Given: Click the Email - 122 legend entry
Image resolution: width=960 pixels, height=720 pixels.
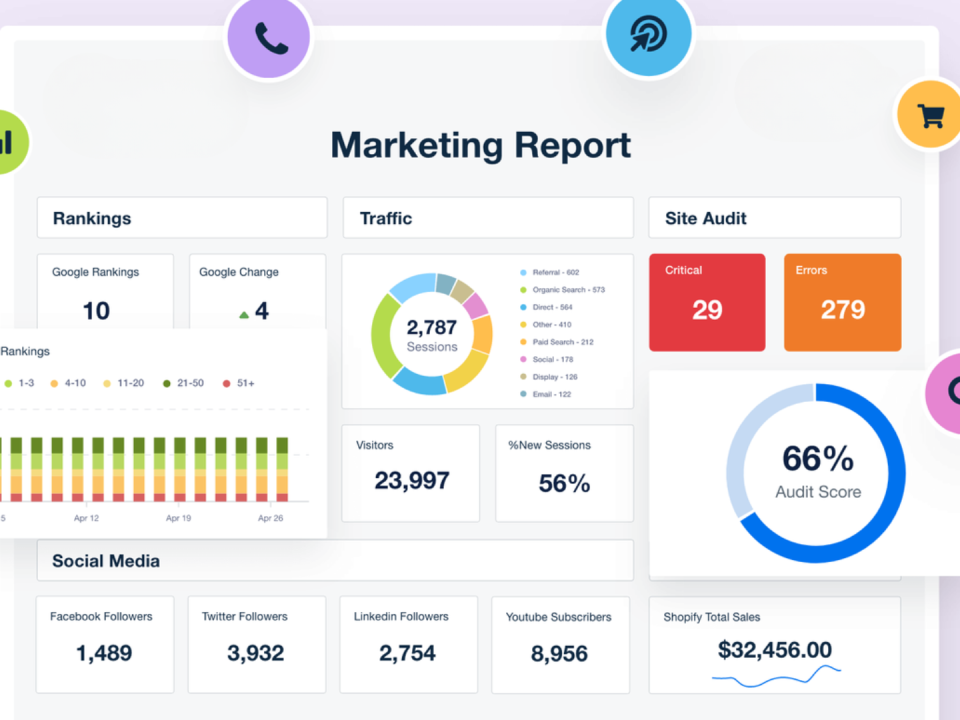Looking at the screenshot, I should click(545, 394).
